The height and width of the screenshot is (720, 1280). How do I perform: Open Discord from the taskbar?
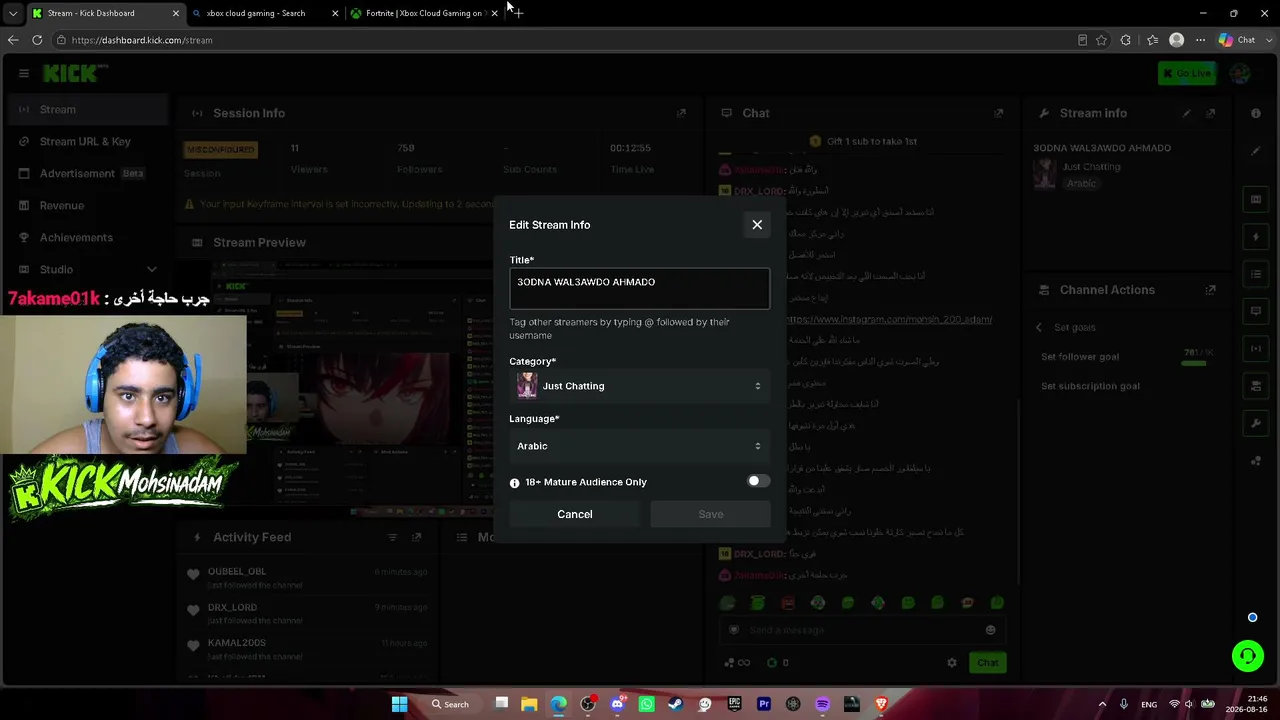[617, 704]
